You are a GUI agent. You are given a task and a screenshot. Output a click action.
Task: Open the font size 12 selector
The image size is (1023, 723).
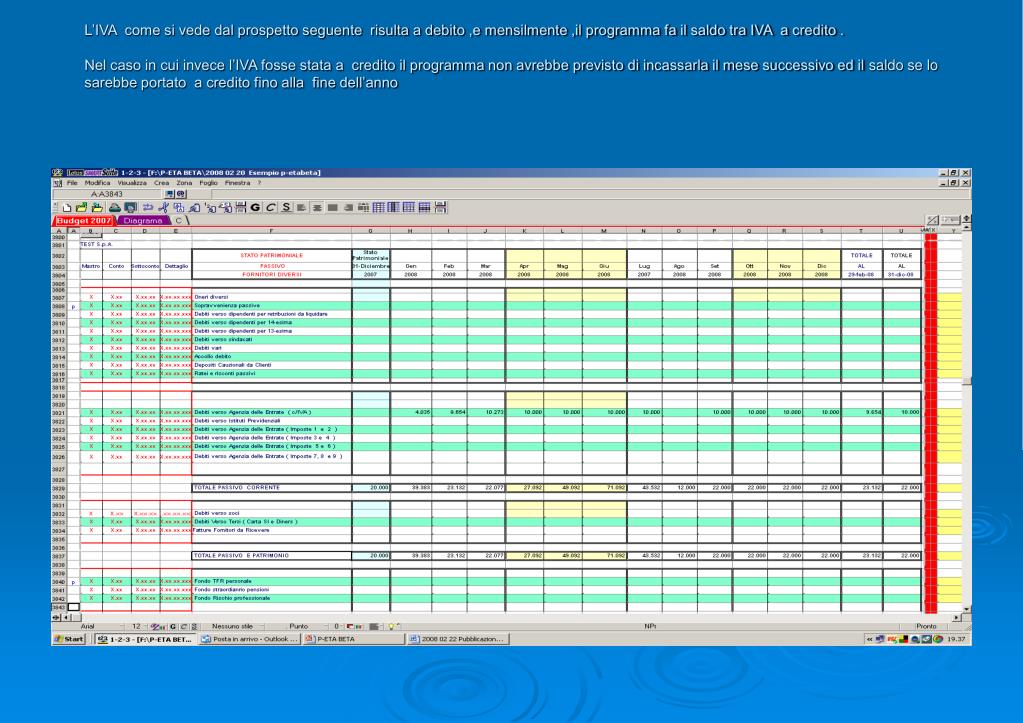click(x=138, y=626)
